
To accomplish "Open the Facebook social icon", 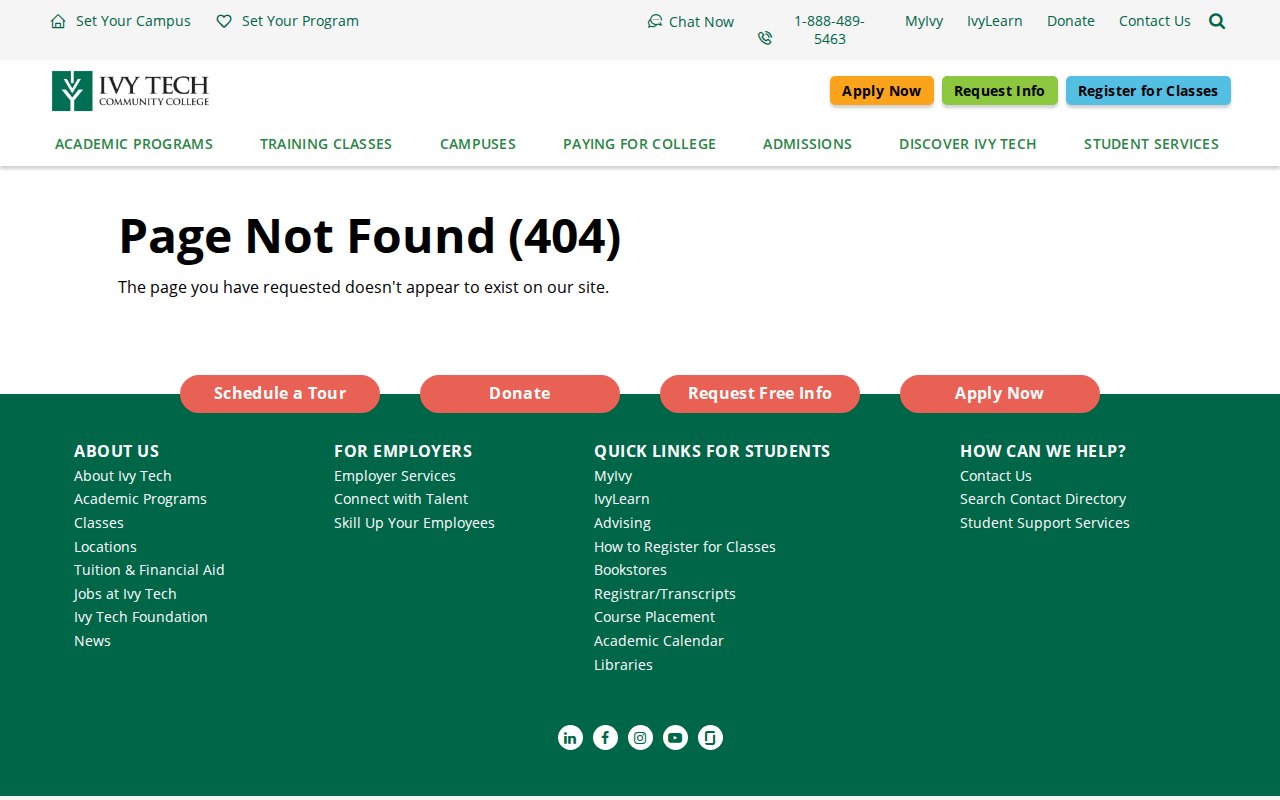I will [x=605, y=738].
